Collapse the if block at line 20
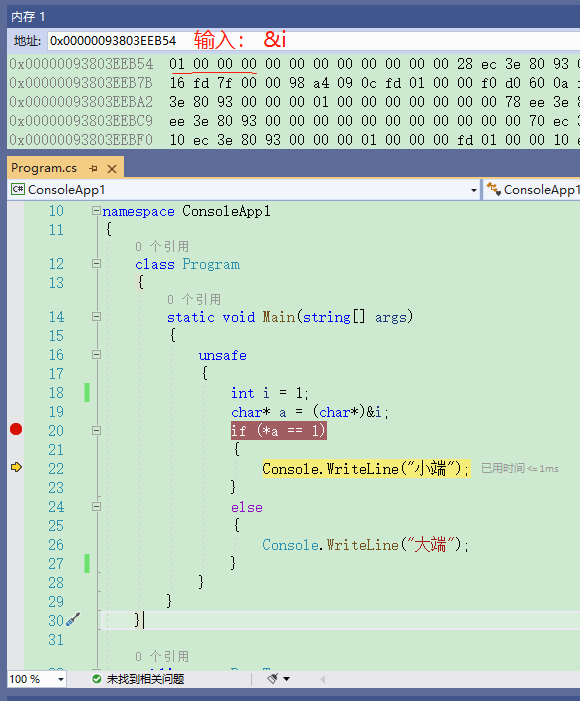Viewport: 580px width, 701px height. coord(96,431)
